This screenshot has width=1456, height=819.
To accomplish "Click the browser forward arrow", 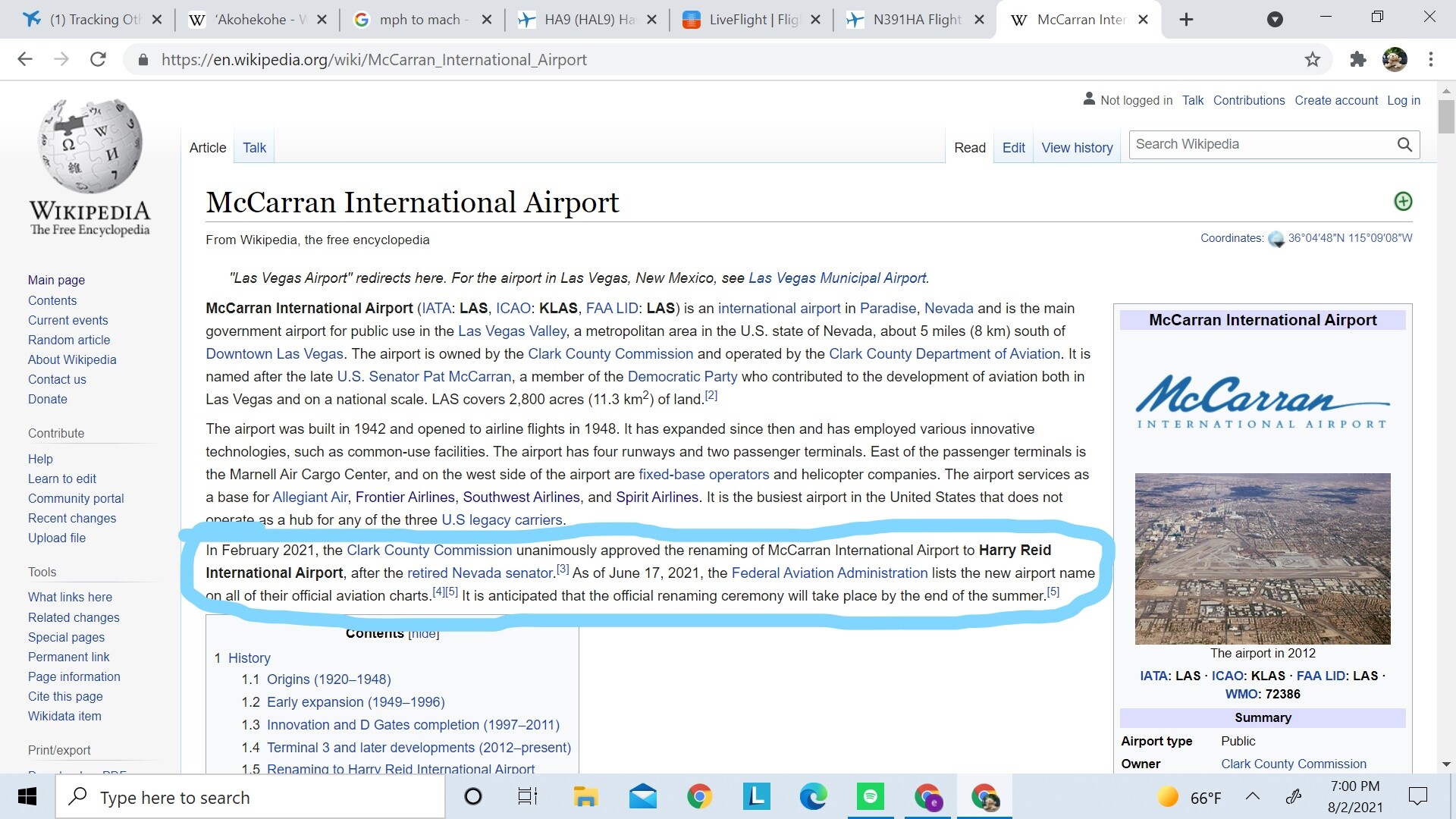I will (61, 59).
